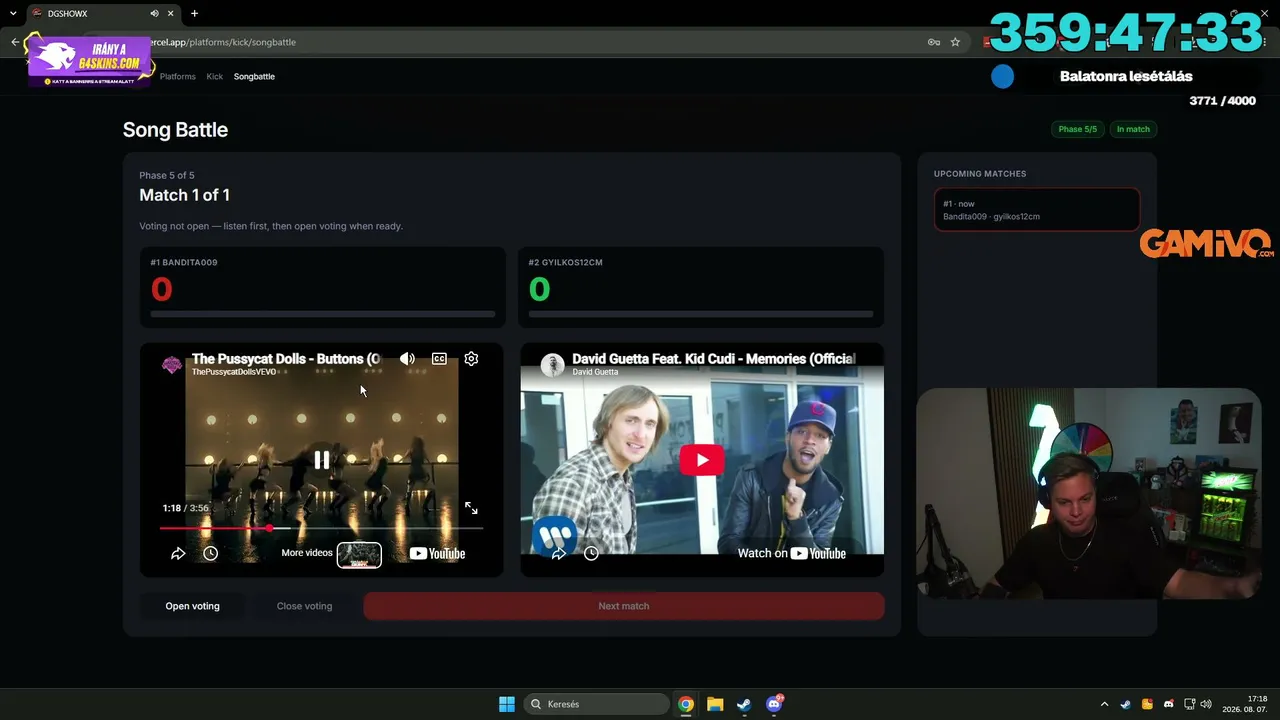
Task: Open the volume tray icon
Action: [x=1206, y=704]
